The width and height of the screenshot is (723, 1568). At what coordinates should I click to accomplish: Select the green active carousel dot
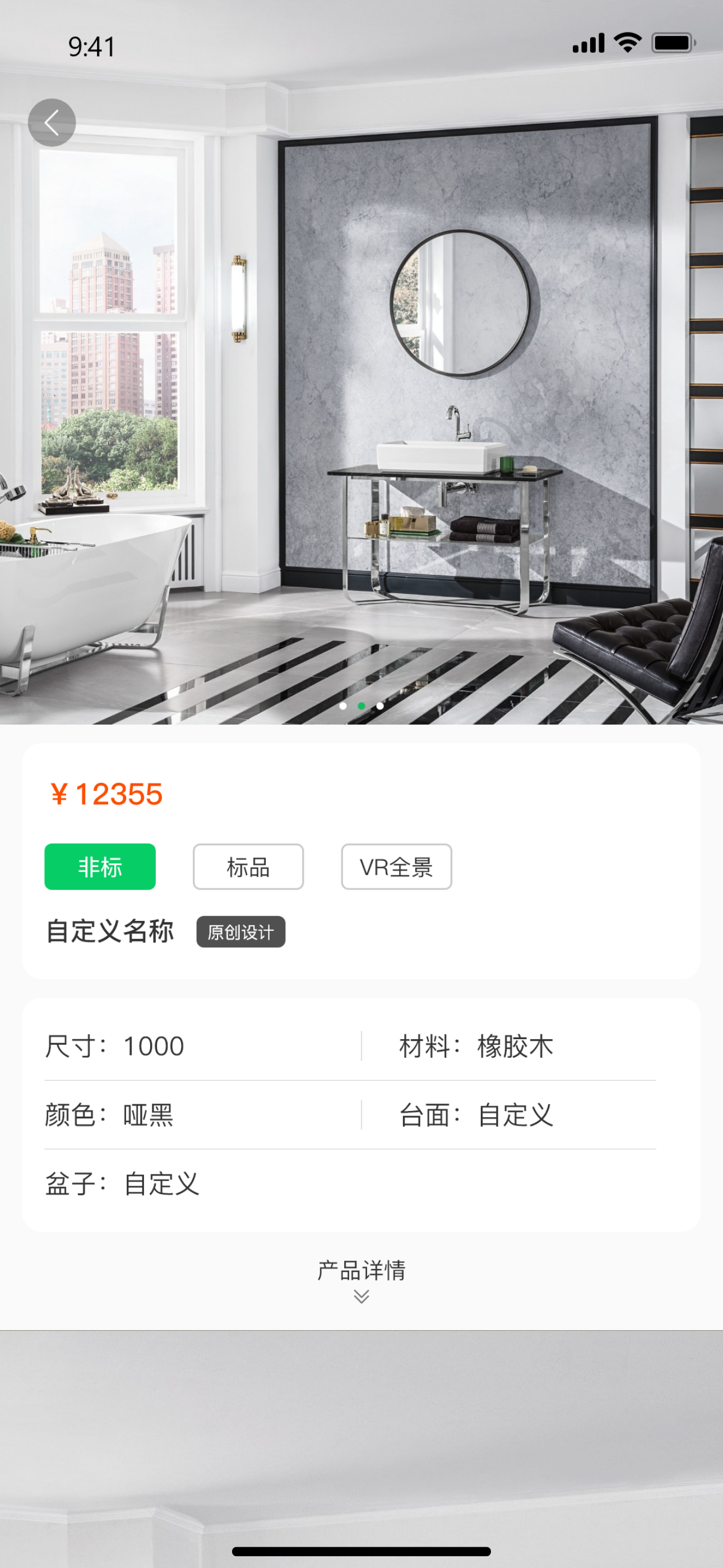[361, 706]
